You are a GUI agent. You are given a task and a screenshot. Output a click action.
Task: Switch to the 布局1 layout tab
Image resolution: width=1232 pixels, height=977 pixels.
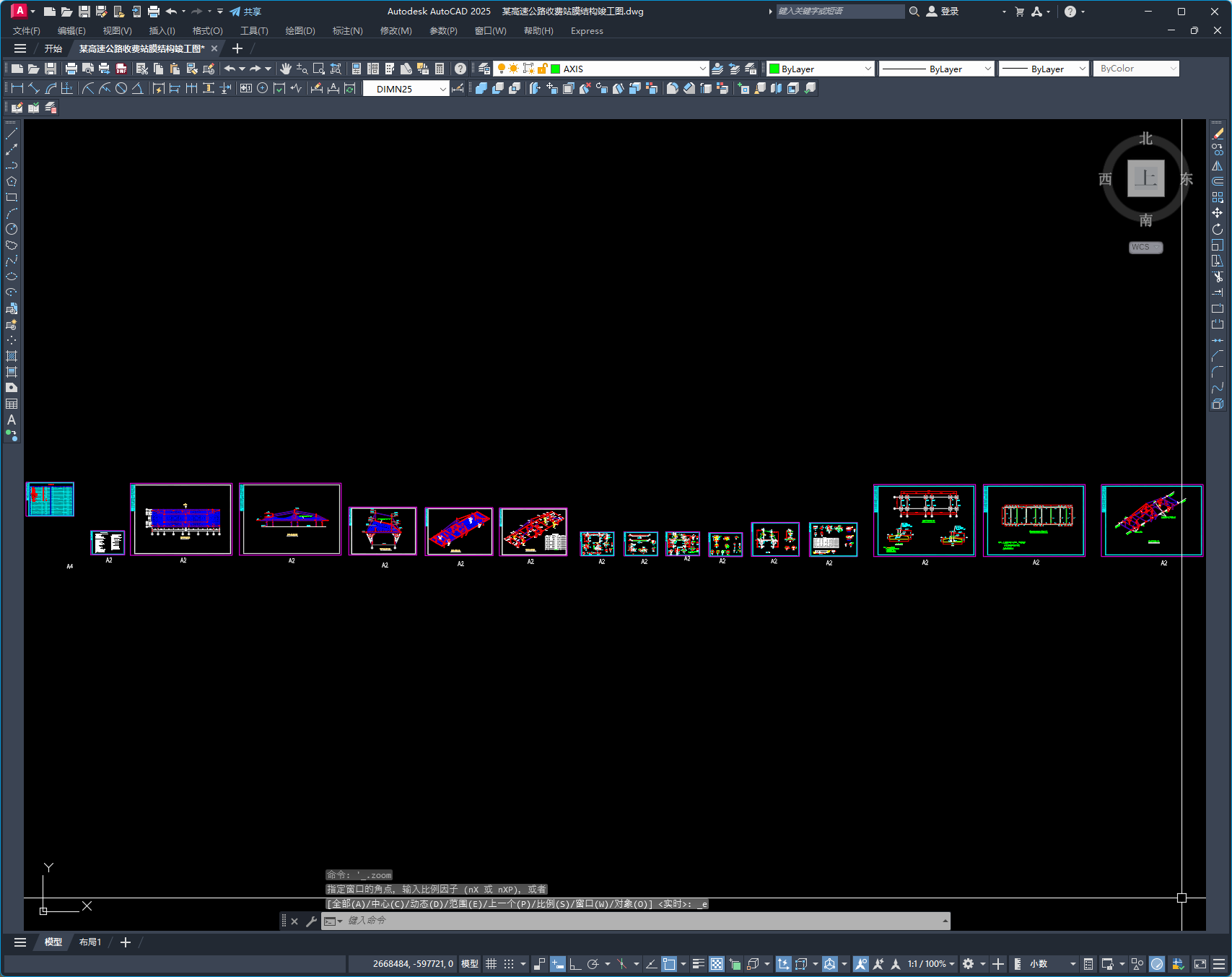pyautogui.click(x=90, y=942)
